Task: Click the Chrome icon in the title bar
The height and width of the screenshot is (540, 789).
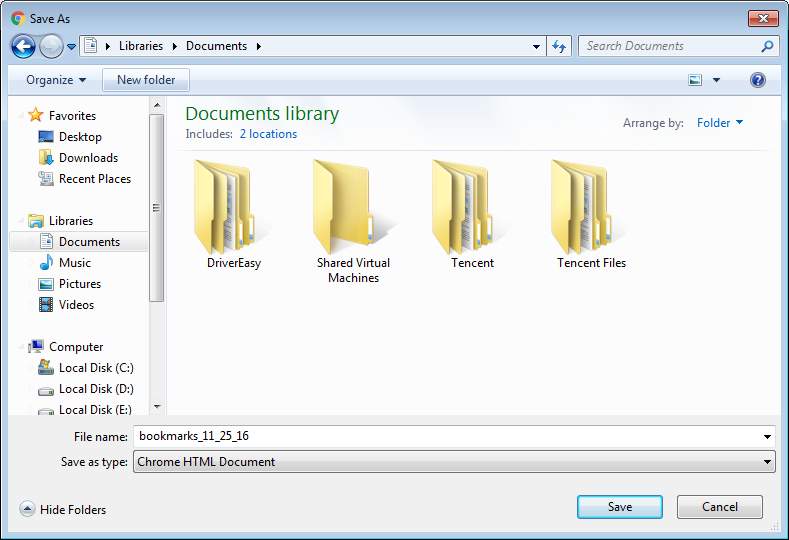Action: click(x=18, y=19)
